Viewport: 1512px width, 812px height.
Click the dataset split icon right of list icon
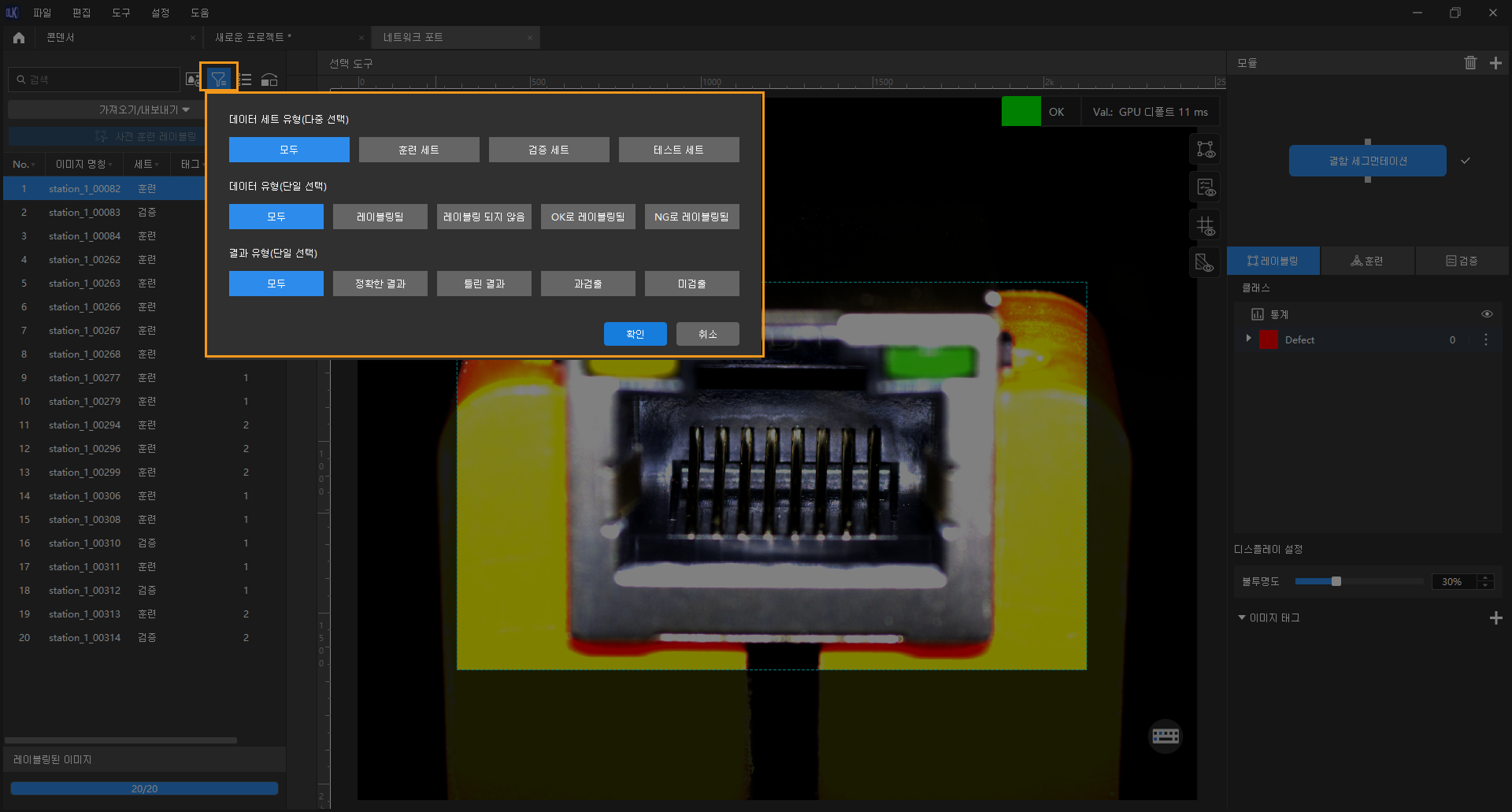269,80
